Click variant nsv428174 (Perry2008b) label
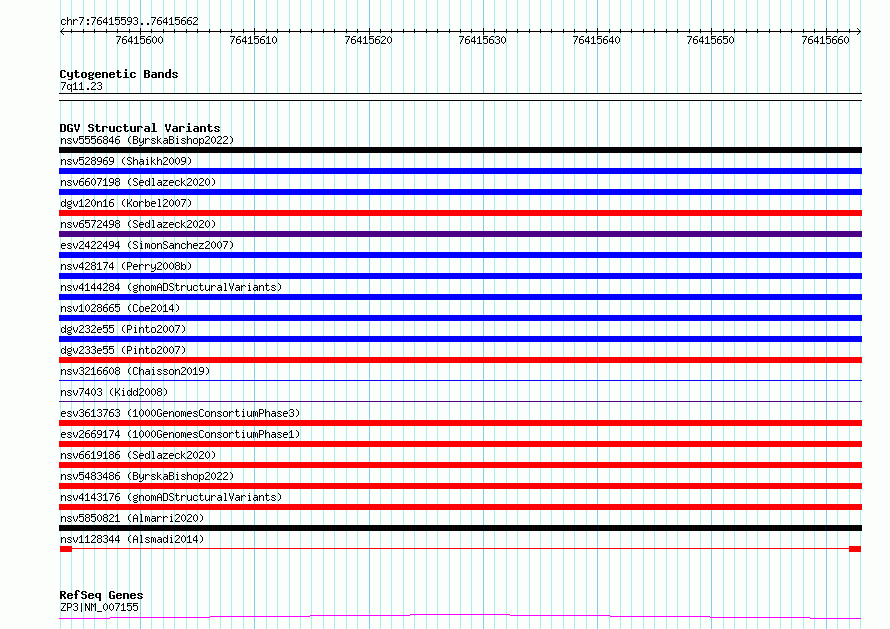890x629 pixels. pos(126,266)
